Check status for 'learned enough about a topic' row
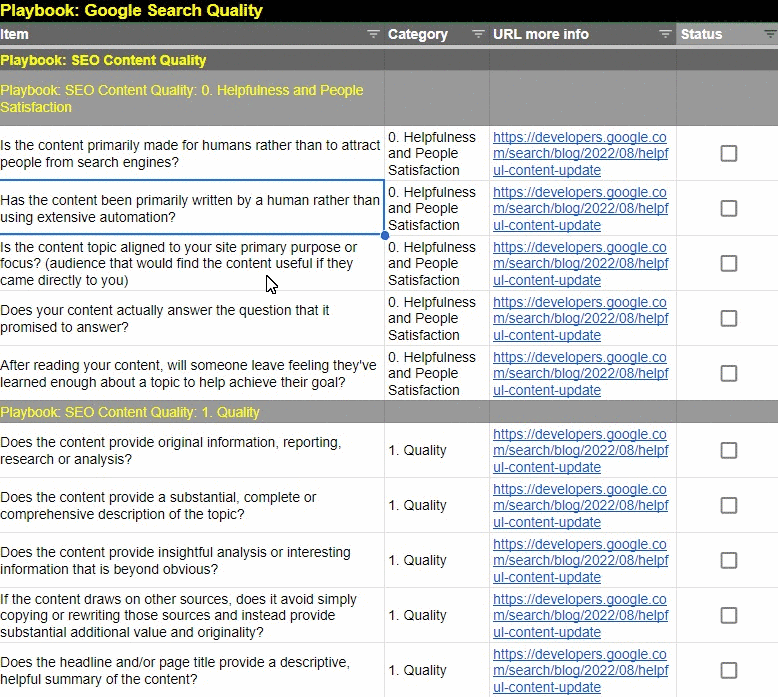Image resolution: width=778 pixels, height=697 pixels. [728, 374]
